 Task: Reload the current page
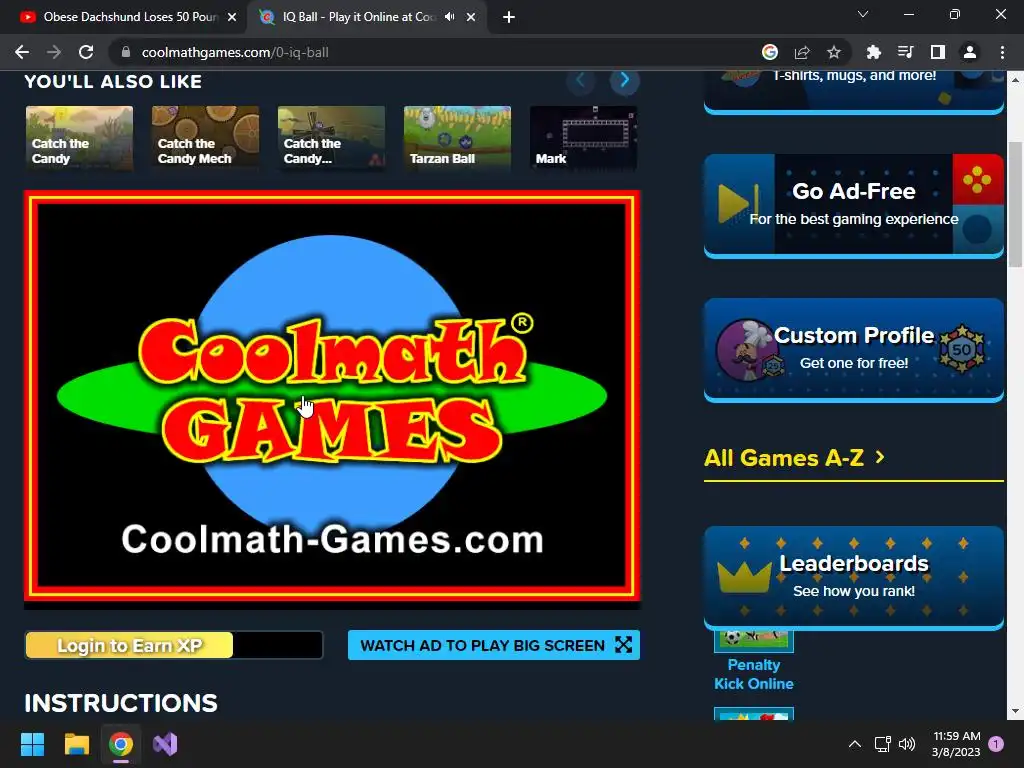click(86, 52)
